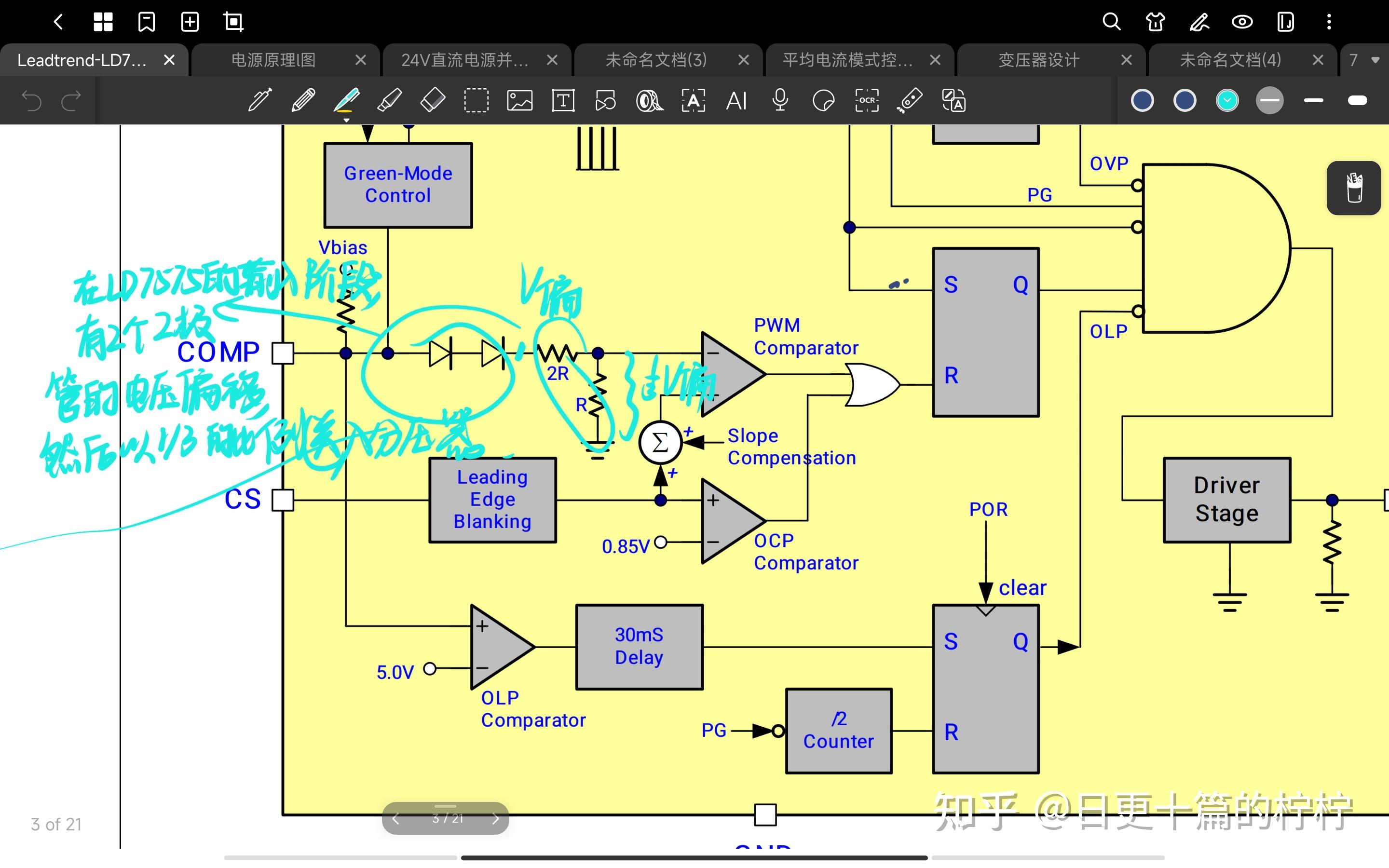Switch to the 变压器设计 tab
Viewport: 1389px width, 868px height.
click(1039, 60)
